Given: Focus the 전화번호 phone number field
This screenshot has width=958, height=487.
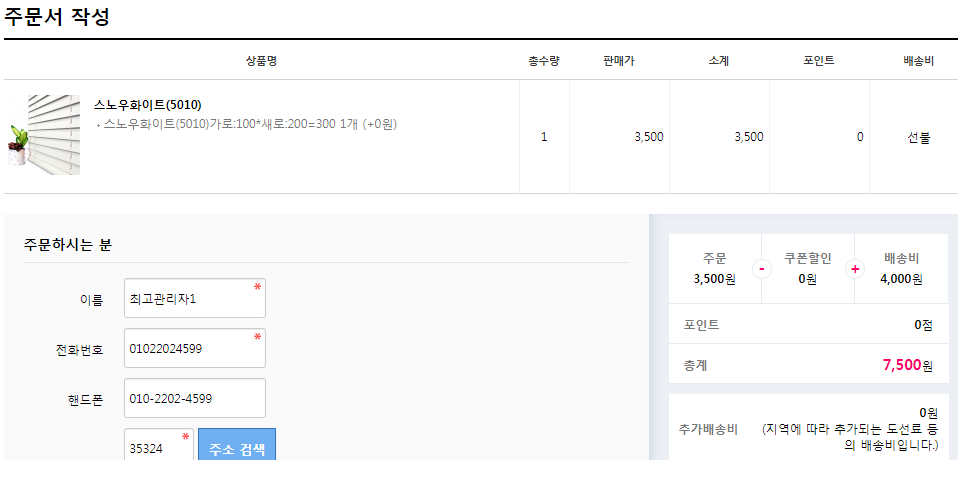Looking at the screenshot, I should pos(195,348).
